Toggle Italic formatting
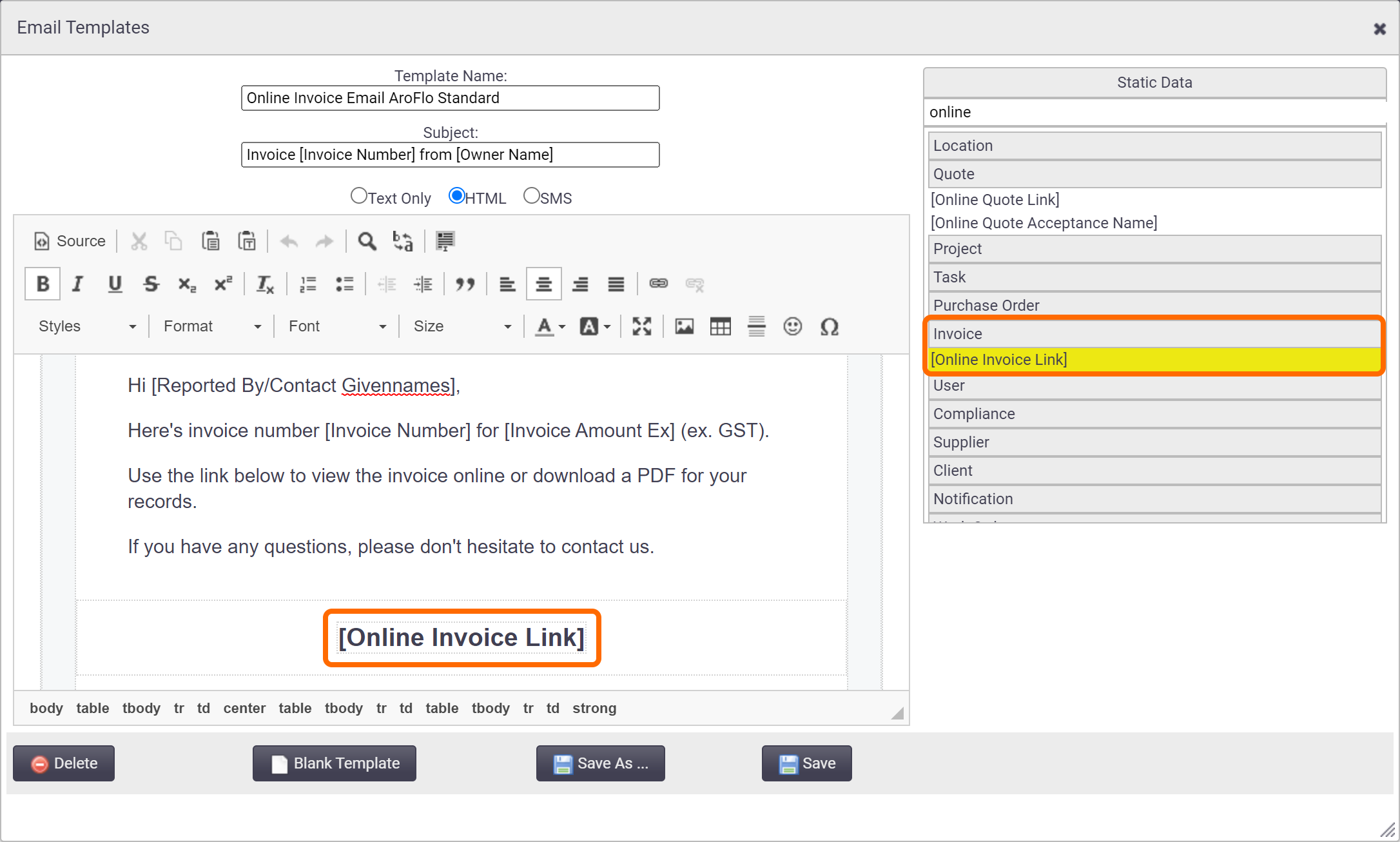1400x842 pixels. click(x=78, y=284)
